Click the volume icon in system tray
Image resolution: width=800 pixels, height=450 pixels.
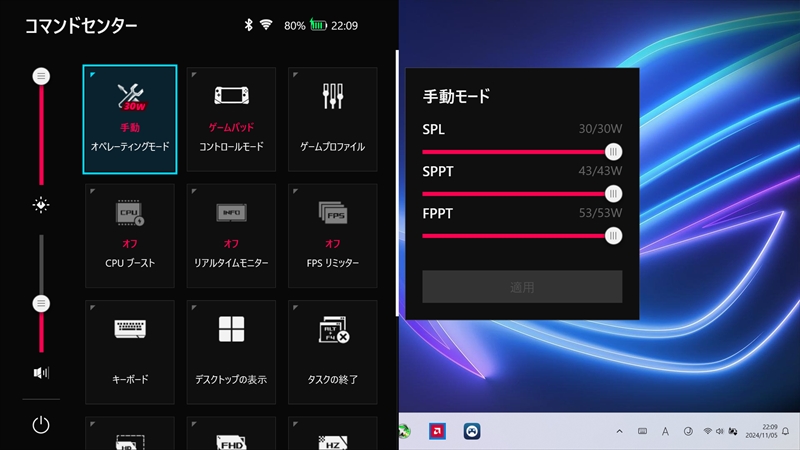pyautogui.click(x=719, y=432)
